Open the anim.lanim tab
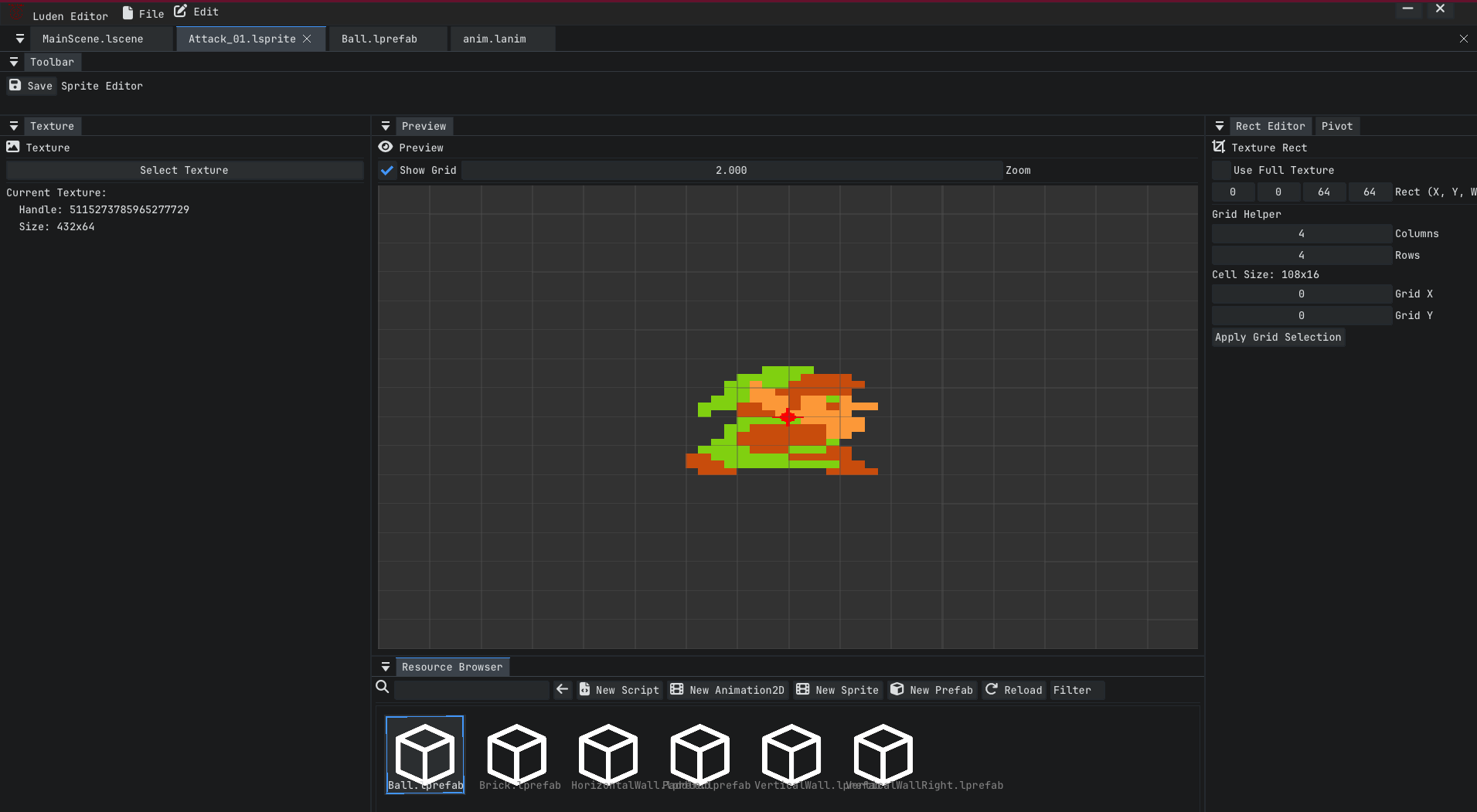The image size is (1477, 812). [495, 39]
